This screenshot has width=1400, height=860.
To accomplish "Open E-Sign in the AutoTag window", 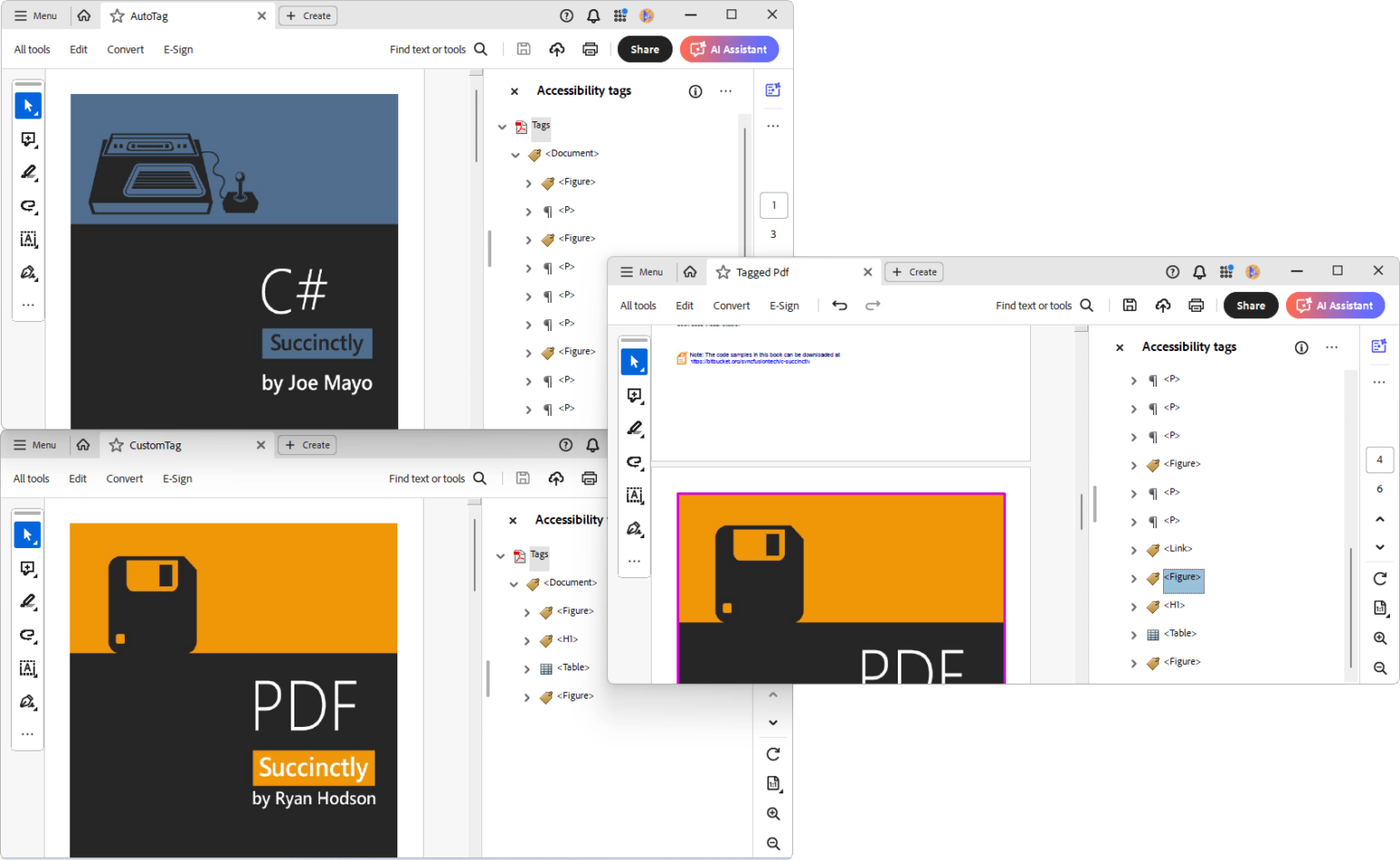I will 178,49.
